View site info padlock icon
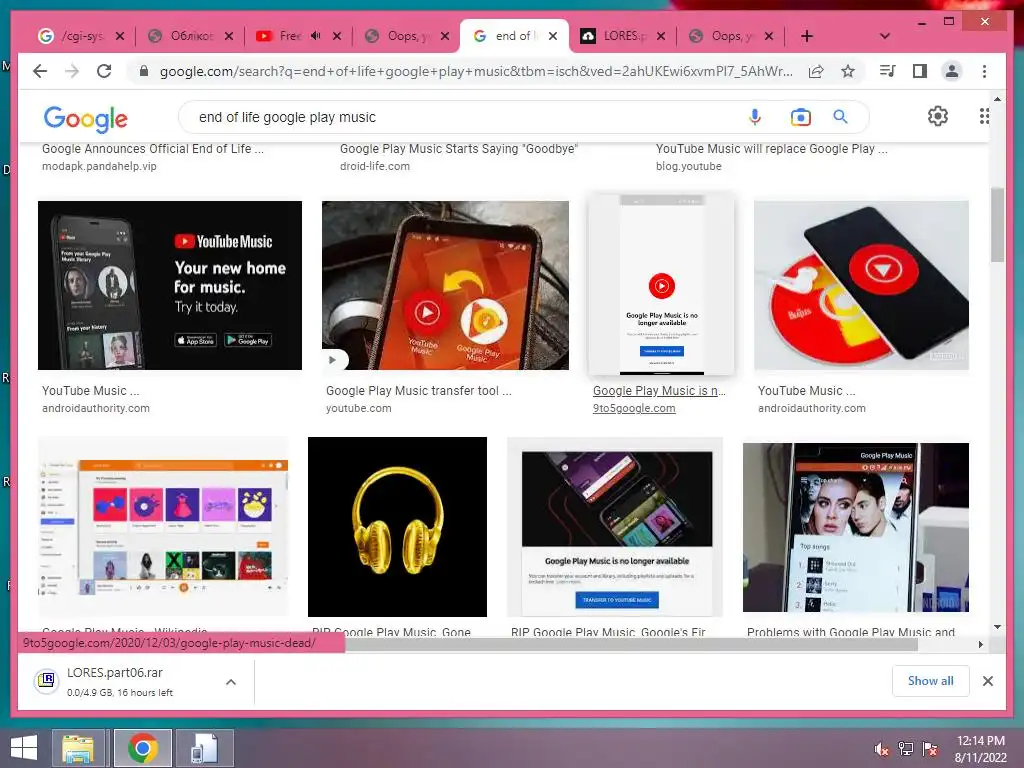Screen dimensions: 1024x768 click(x=144, y=71)
